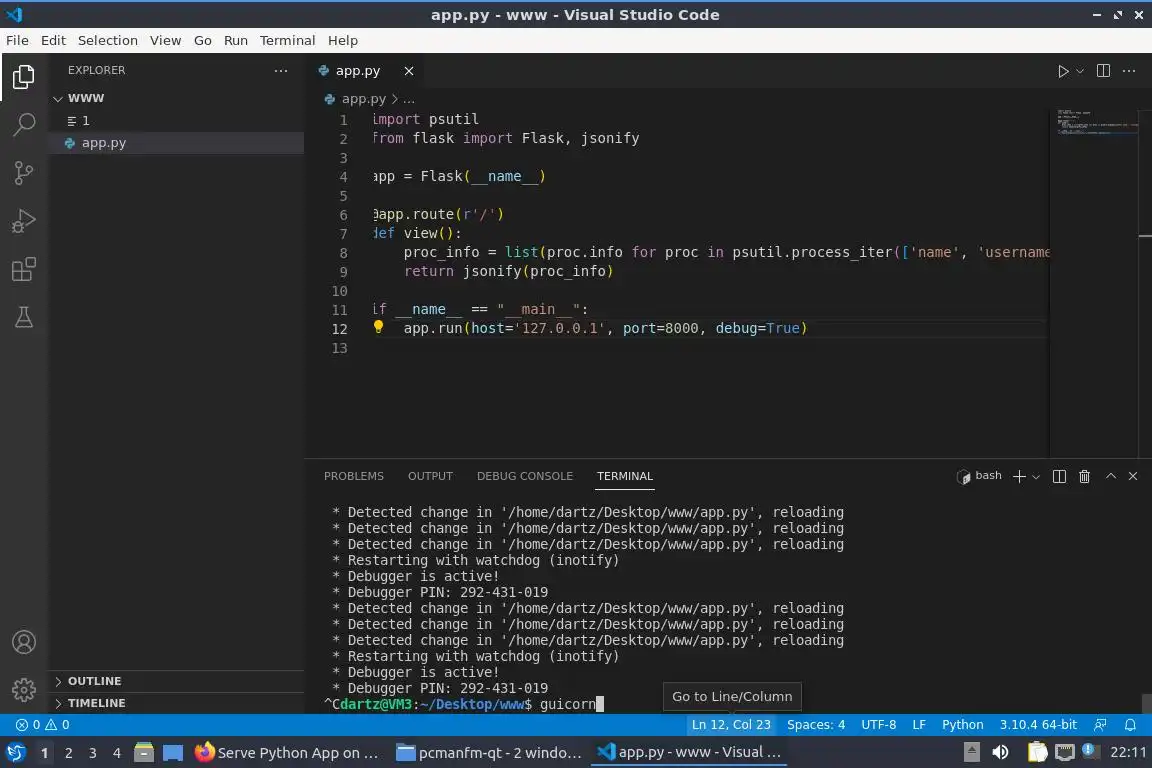Change end of line sequence LF

[x=919, y=725]
